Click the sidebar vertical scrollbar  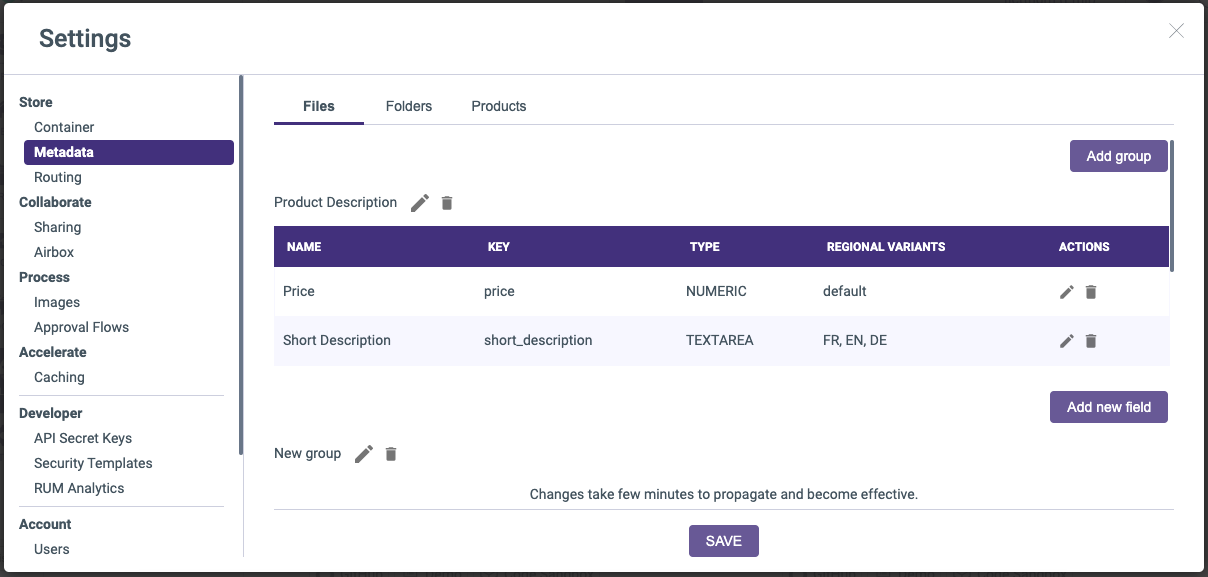click(241, 265)
